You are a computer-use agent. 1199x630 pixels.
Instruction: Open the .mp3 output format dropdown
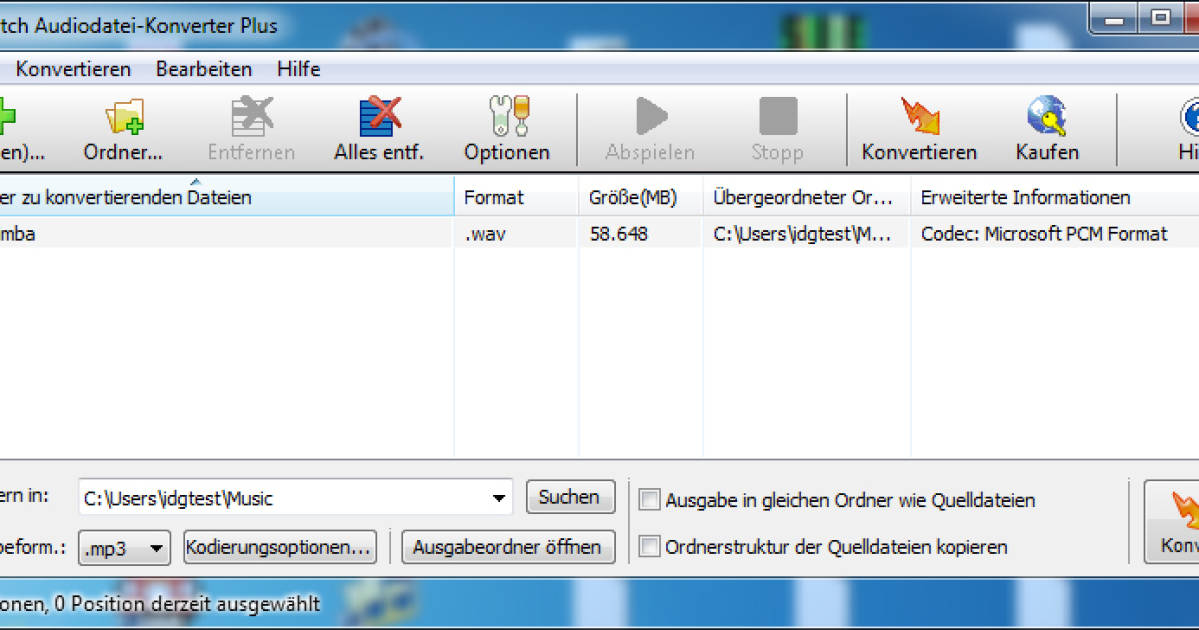[x=156, y=548]
